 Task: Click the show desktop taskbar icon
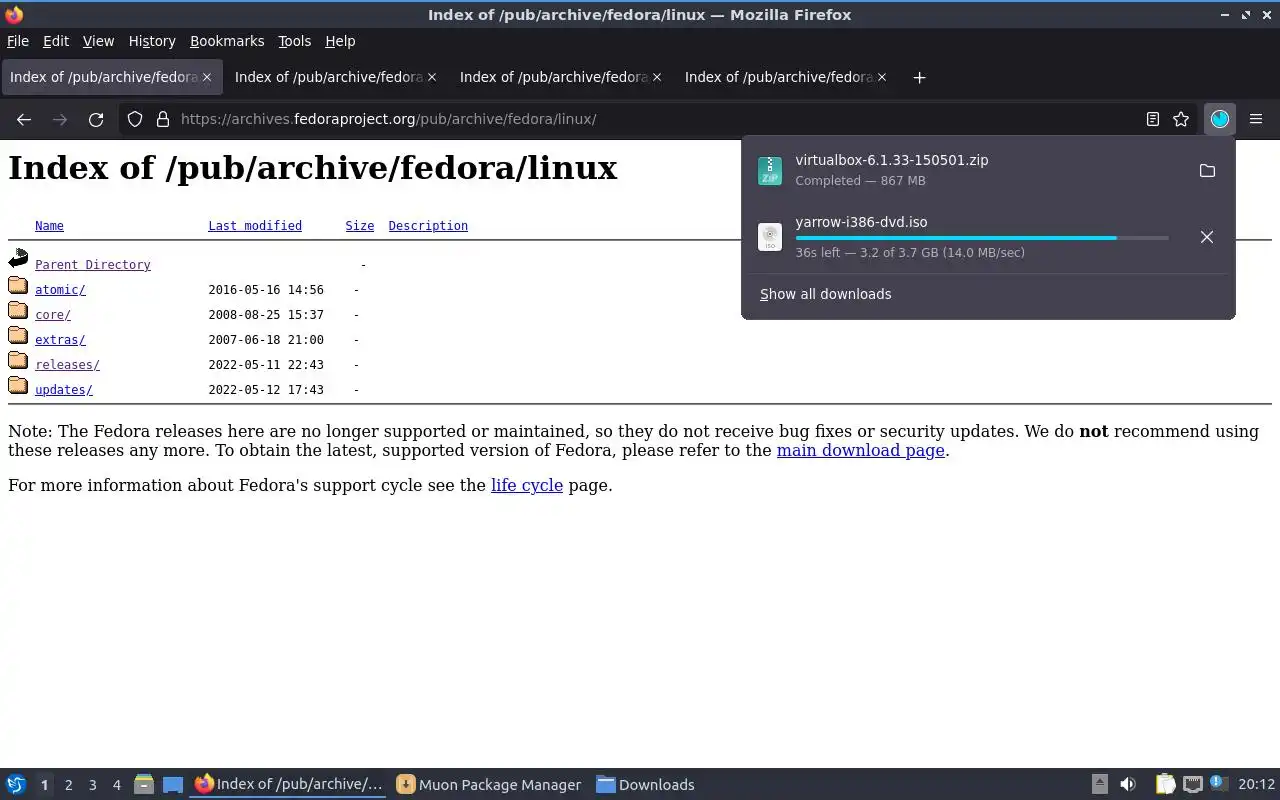173,785
